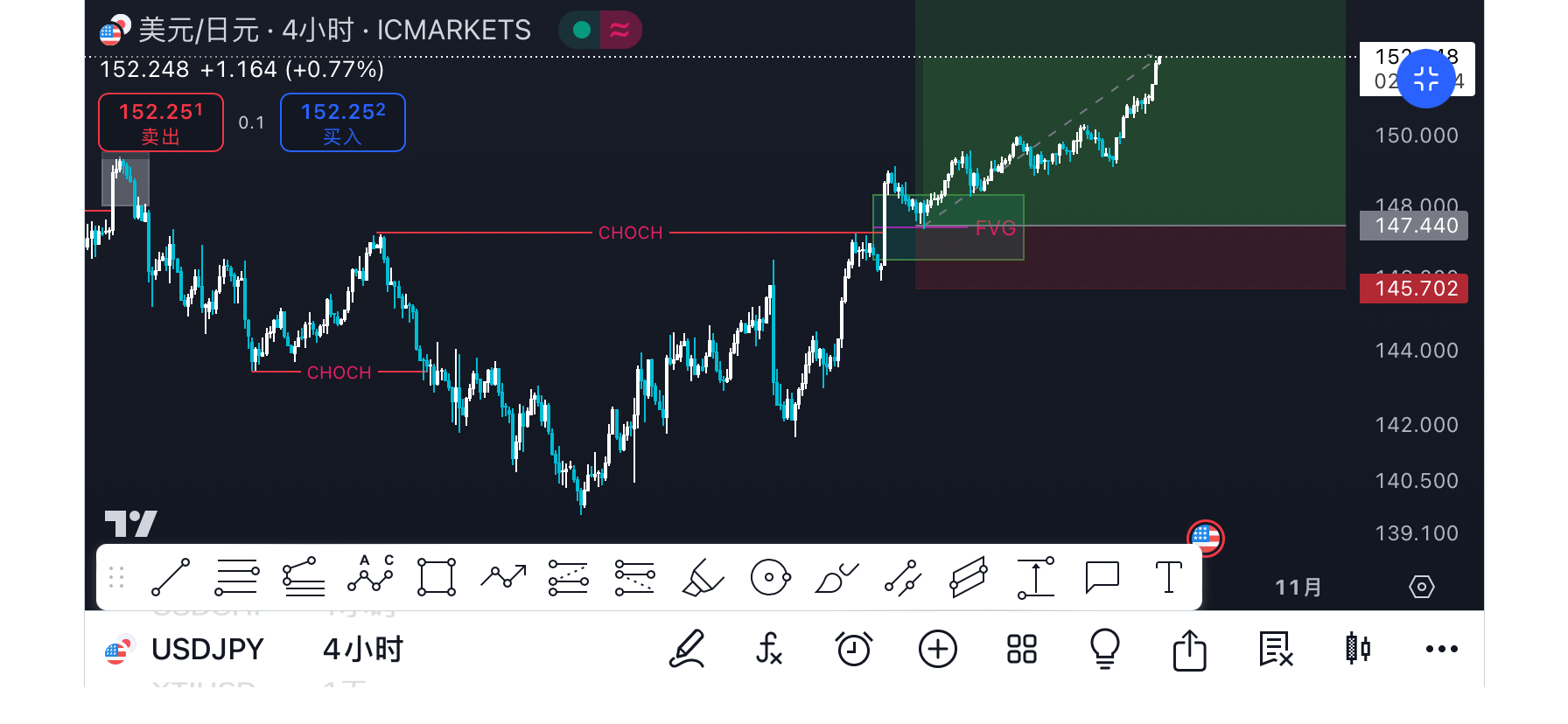Open the chart layout grid icon
Image resolution: width=1568 pixels, height=724 pixels.
click(x=1021, y=650)
